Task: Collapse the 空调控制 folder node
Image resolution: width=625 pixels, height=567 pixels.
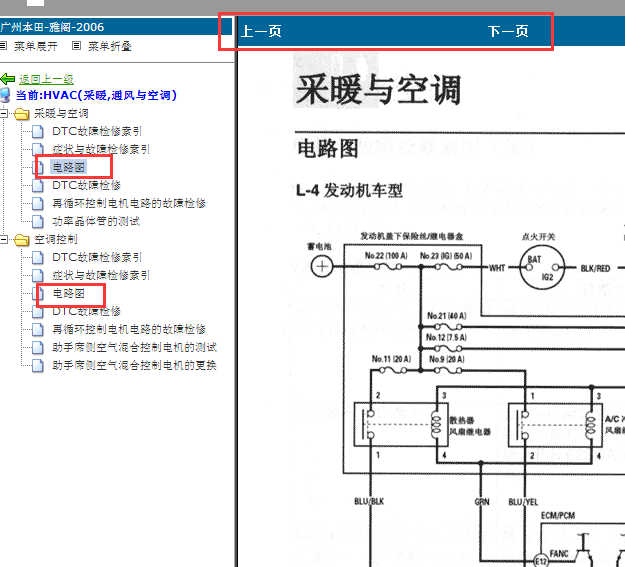Action: click(4, 240)
